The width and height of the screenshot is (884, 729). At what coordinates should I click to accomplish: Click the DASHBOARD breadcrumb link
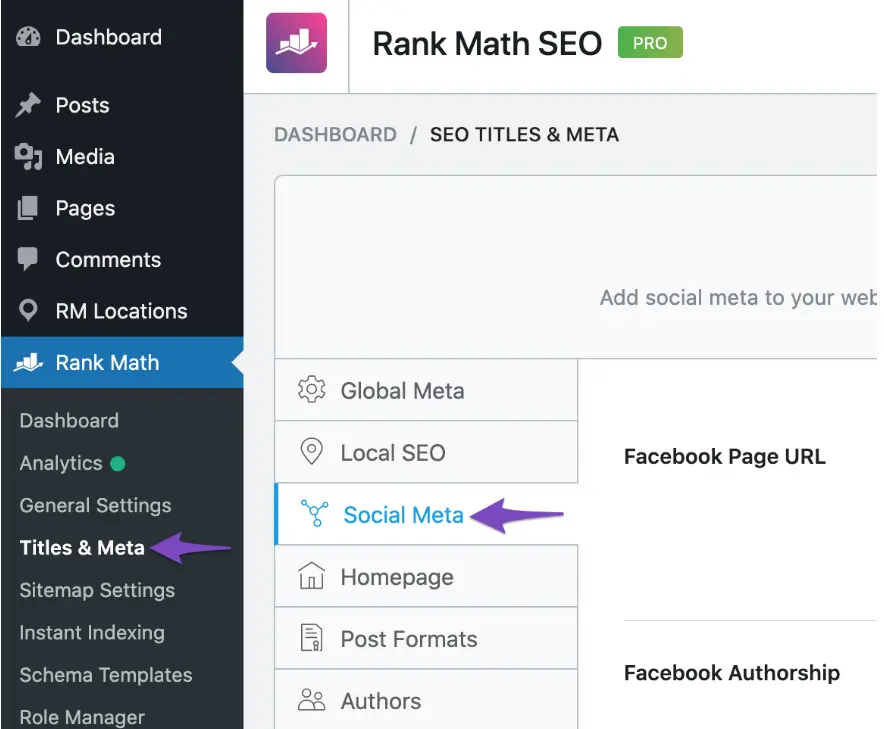[x=335, y=134]
